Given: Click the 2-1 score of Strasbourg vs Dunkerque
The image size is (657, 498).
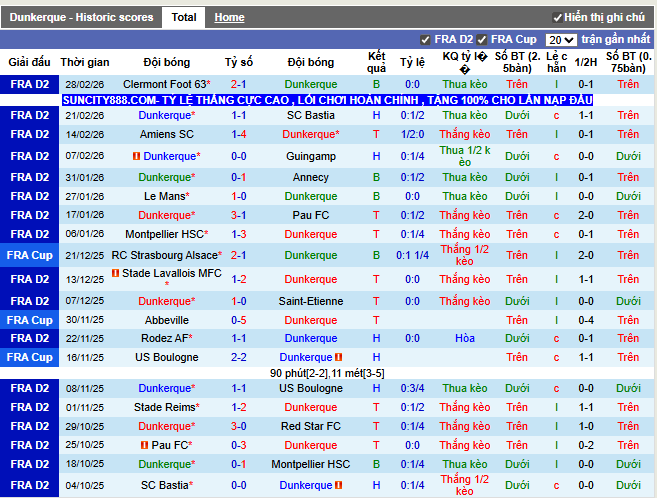Looking at the screenshot, I should click(239, 255).
